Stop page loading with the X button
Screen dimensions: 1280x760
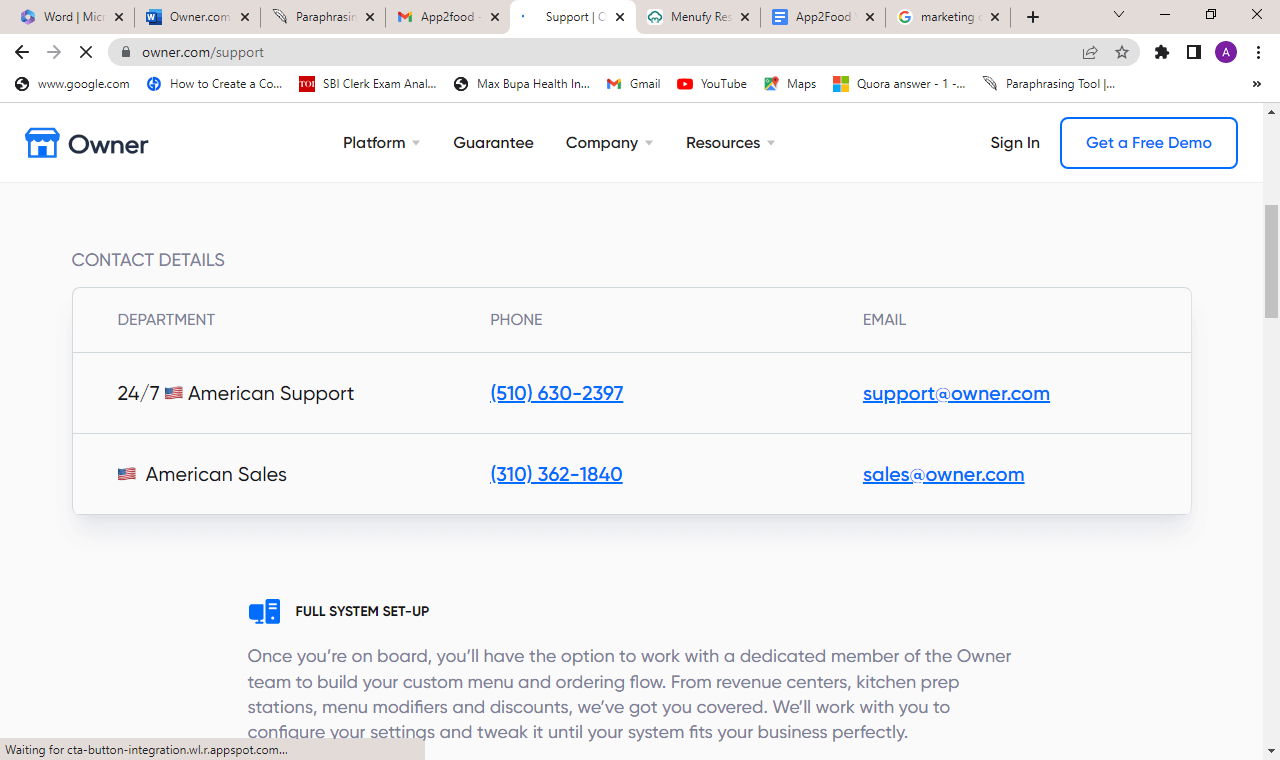[87, 52]
